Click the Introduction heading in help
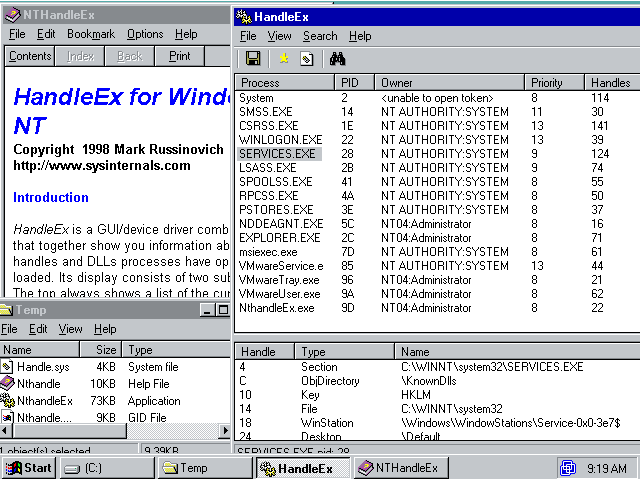Viewport: 640px width, 479px height. pos(51,197)
